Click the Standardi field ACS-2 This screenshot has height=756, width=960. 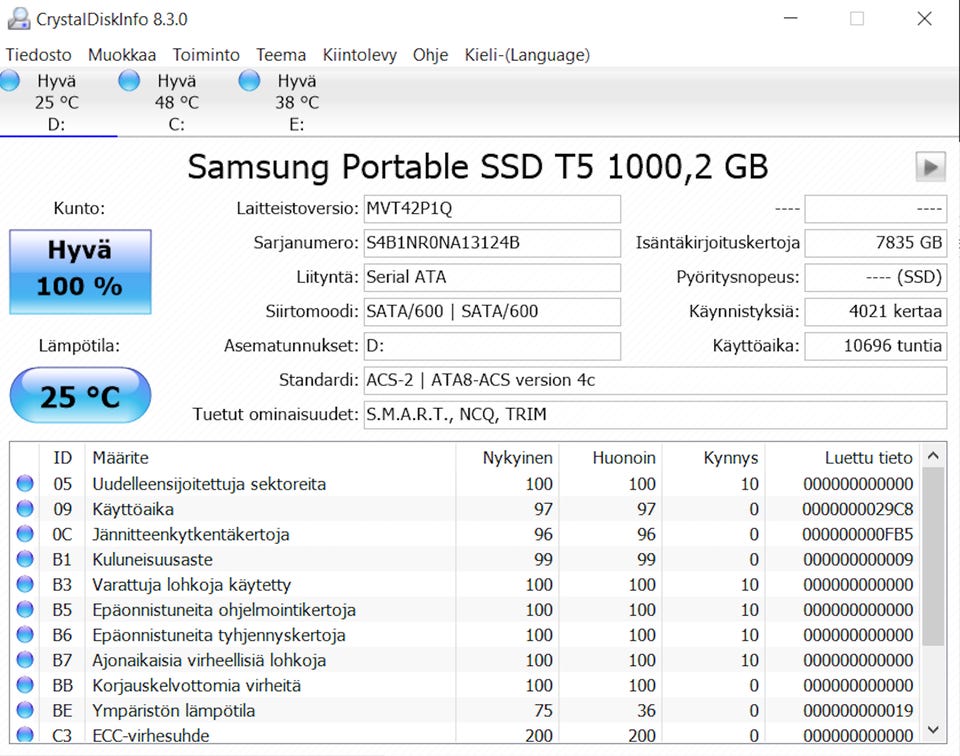655,380
